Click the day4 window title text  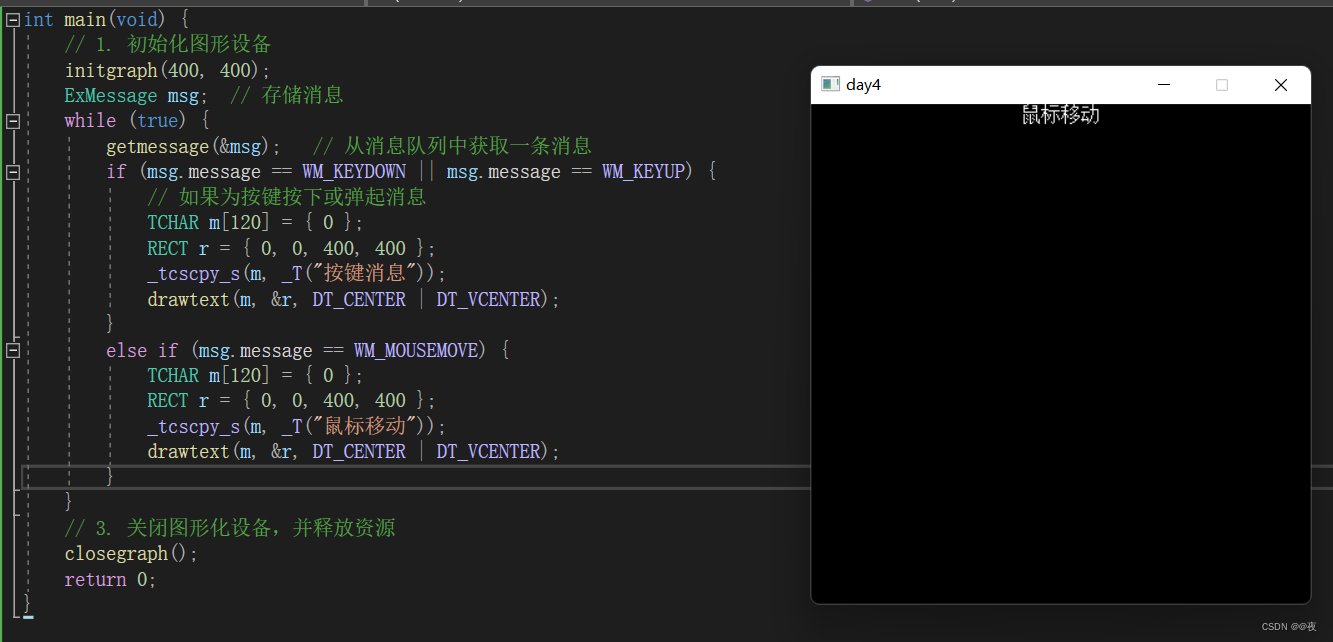point(863,85)
